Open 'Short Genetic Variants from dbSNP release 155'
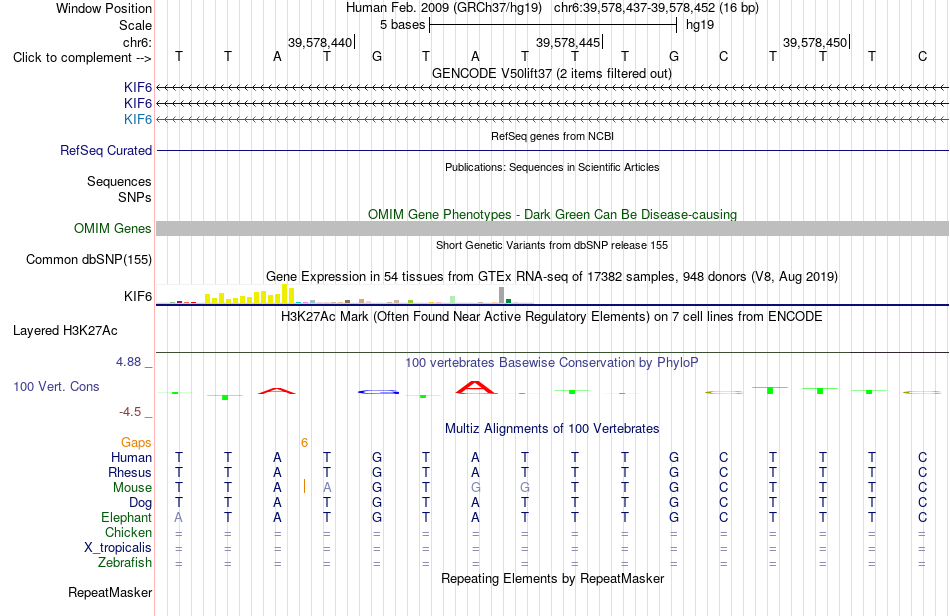Viewport: 950px width, 616px height. click(552, 245)
